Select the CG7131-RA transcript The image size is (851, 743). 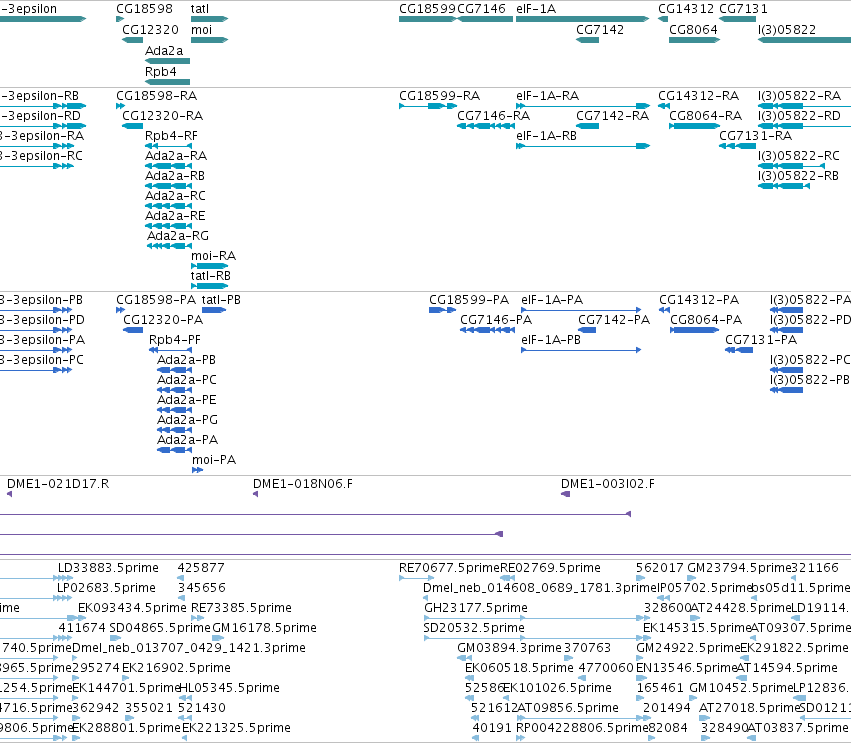coord(738,146)
